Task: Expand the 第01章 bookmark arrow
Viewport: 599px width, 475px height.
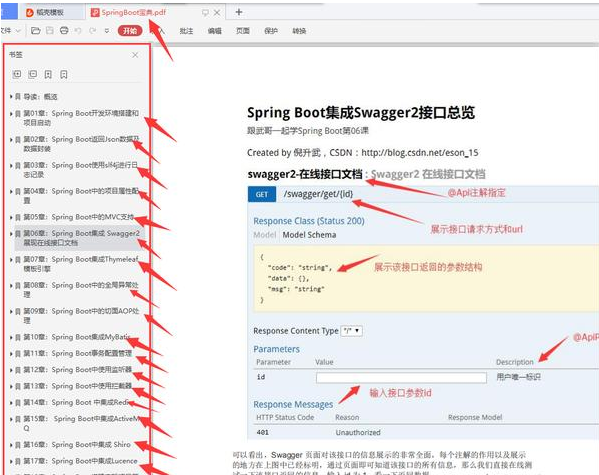Action: (x=11, y=113)
